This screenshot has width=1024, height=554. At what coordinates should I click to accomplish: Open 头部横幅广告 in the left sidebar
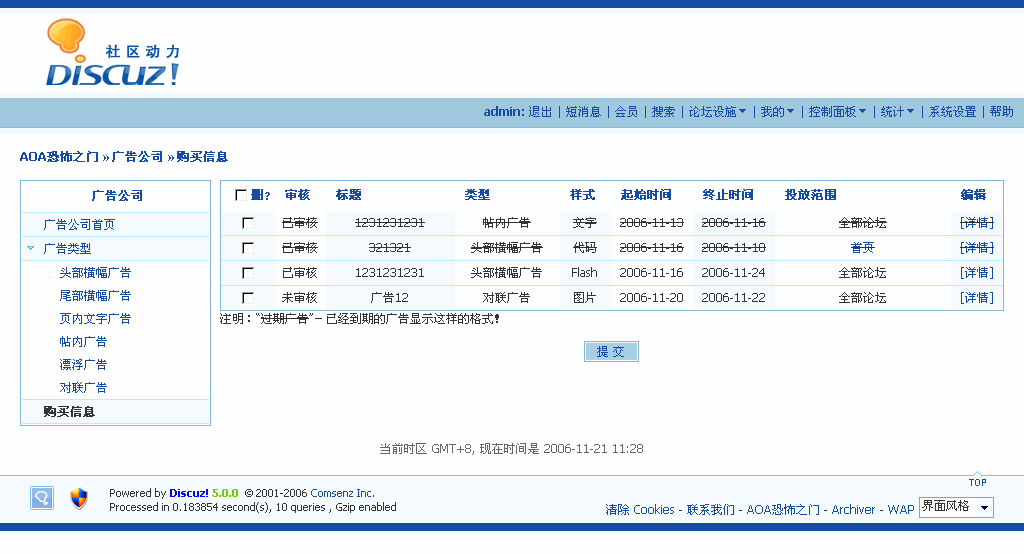coord(95,273)
